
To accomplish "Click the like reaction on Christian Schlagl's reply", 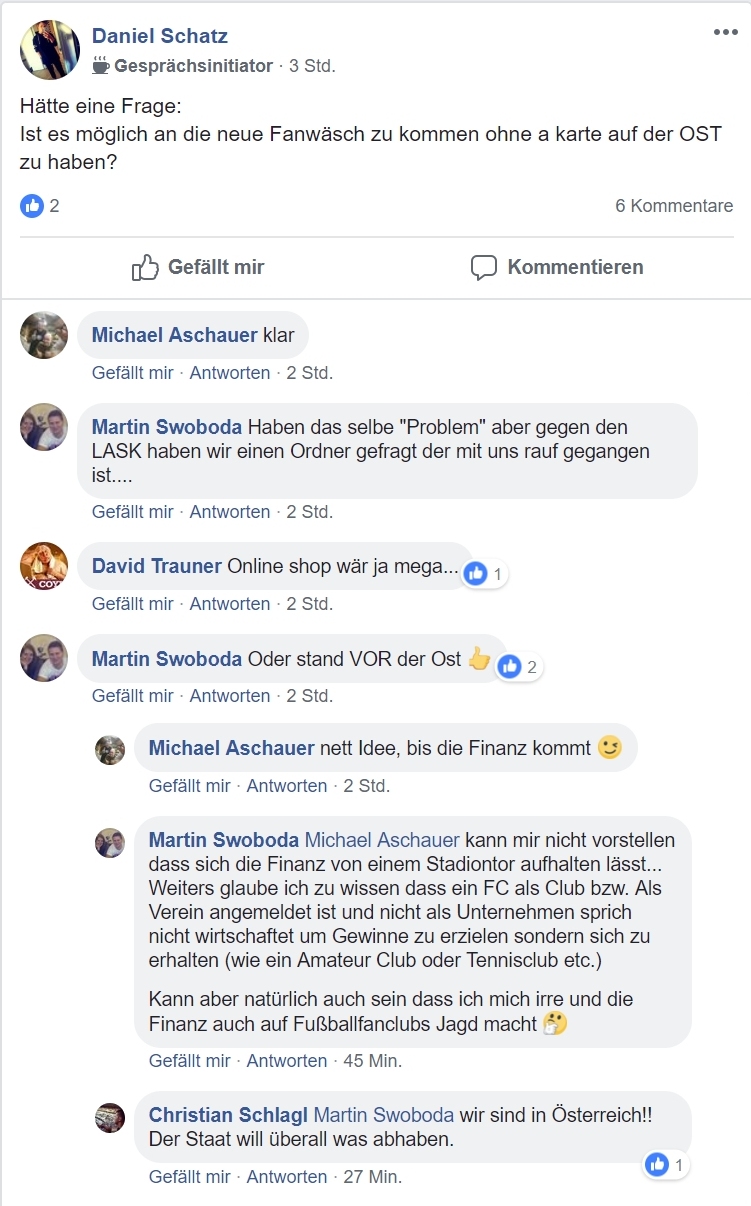I will [x=658, y=1164].
